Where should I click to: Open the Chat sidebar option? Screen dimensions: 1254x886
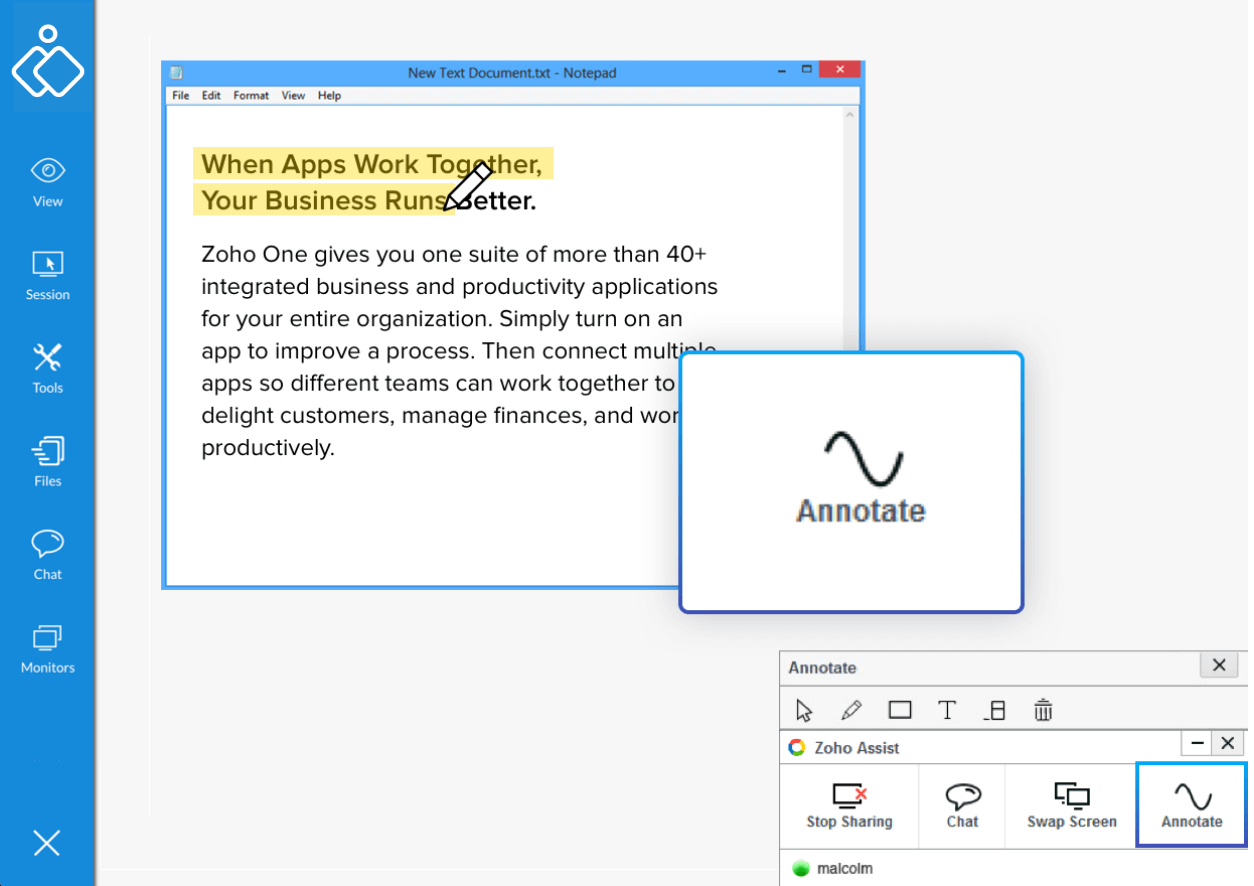point(47,555)
